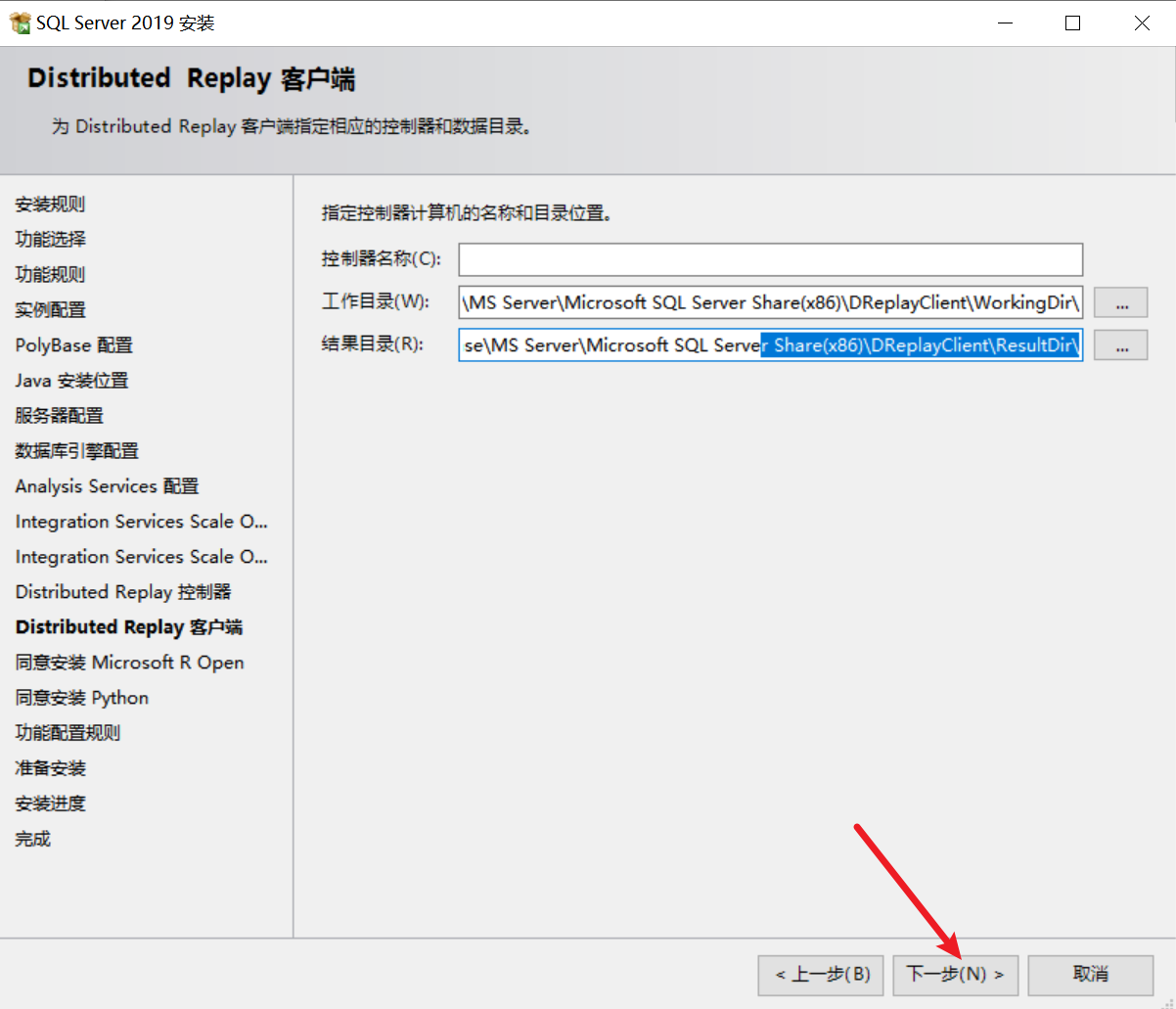Screen dimensions: 1176x1009
Task: Select the 安装规则 step in sidebar
Action: pos(50,205)
